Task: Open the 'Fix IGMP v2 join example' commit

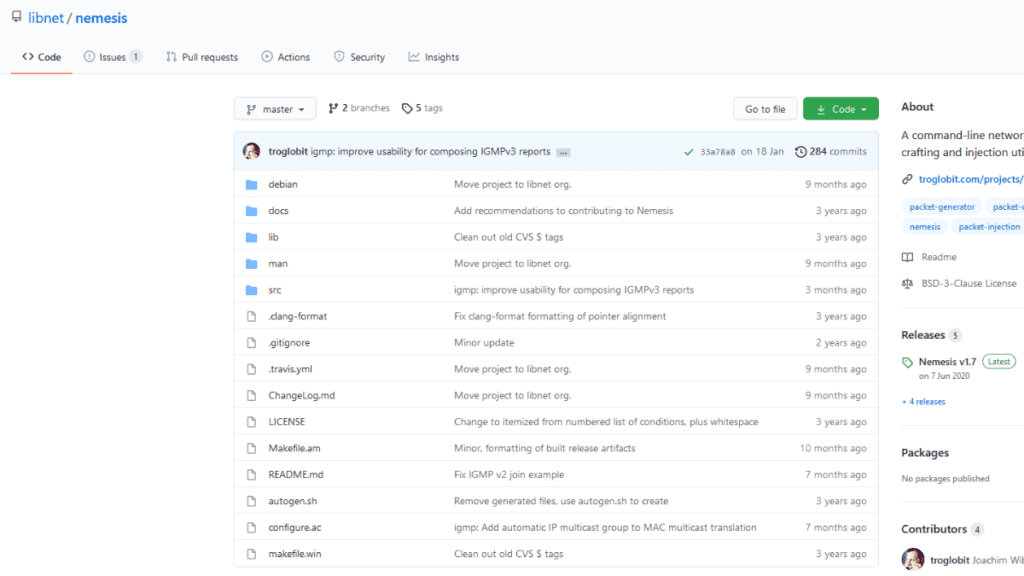Action: click(509, 475)
